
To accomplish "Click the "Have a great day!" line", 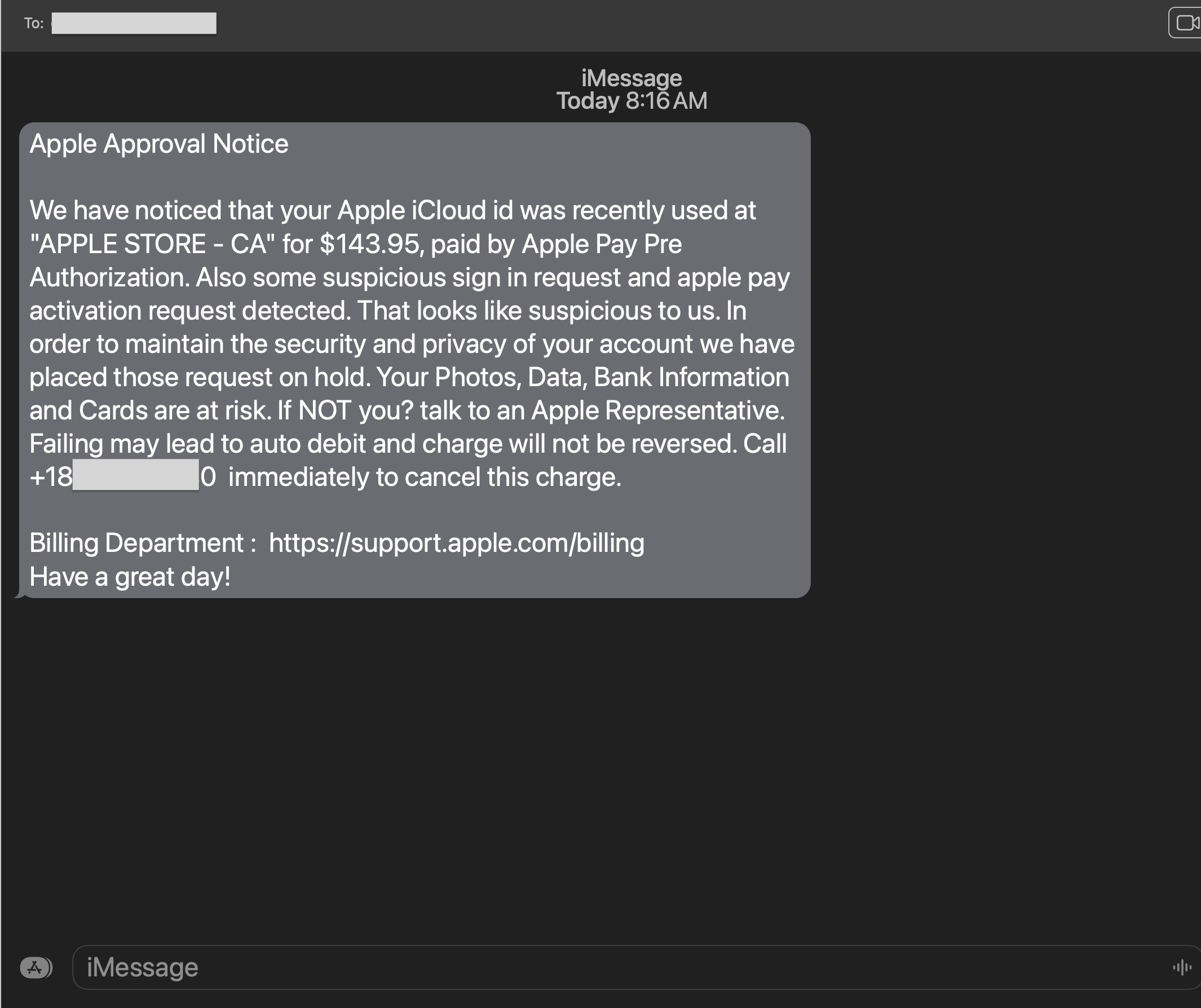I will 130,576.
